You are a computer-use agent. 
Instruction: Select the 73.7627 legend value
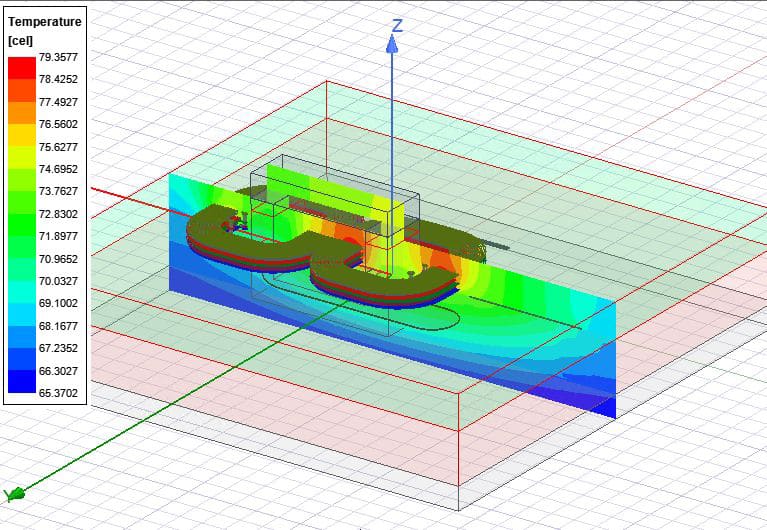coord(58,191)
